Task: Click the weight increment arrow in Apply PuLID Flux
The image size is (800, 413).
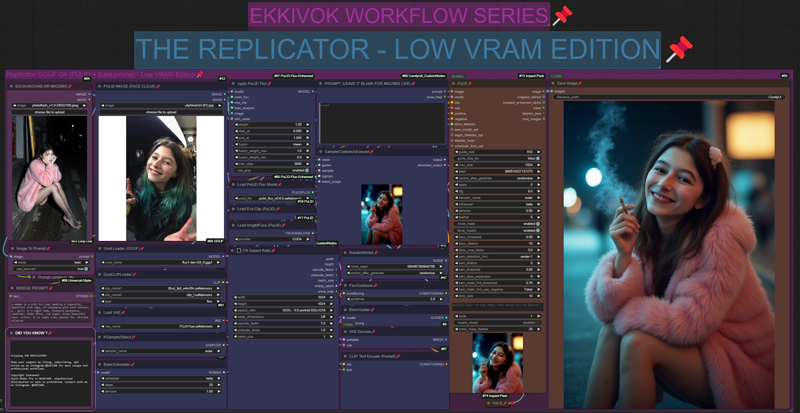Action: tap(307, 125)
